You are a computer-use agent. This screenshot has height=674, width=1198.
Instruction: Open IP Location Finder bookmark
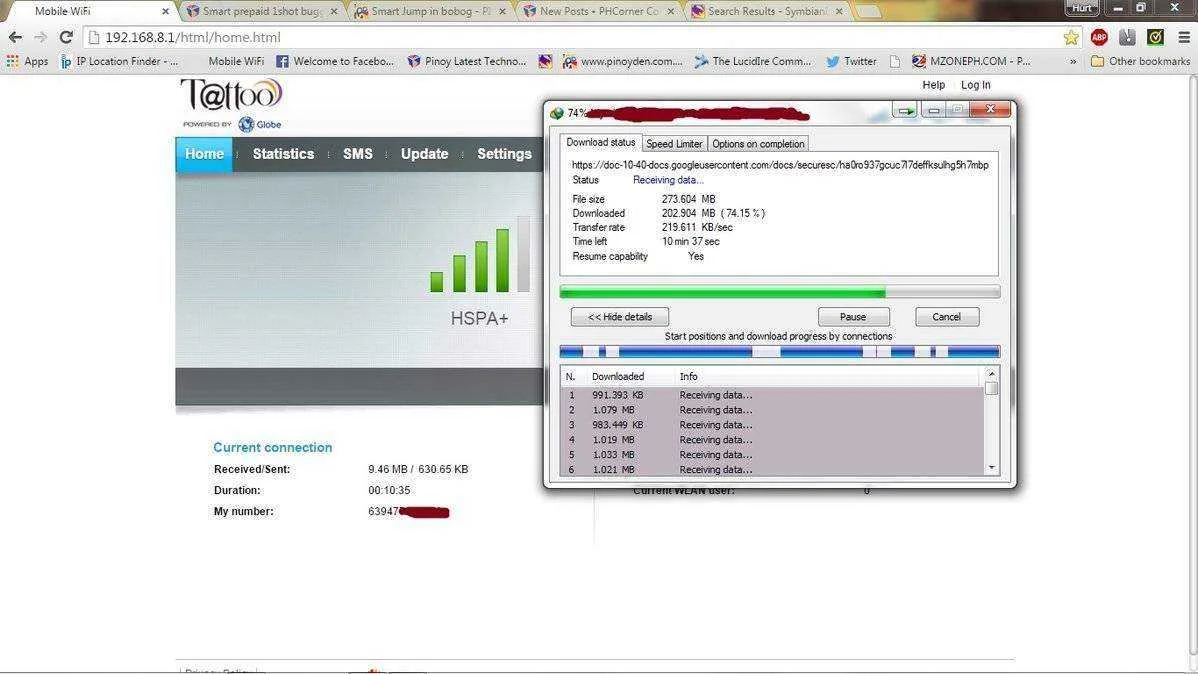point(119,61)
